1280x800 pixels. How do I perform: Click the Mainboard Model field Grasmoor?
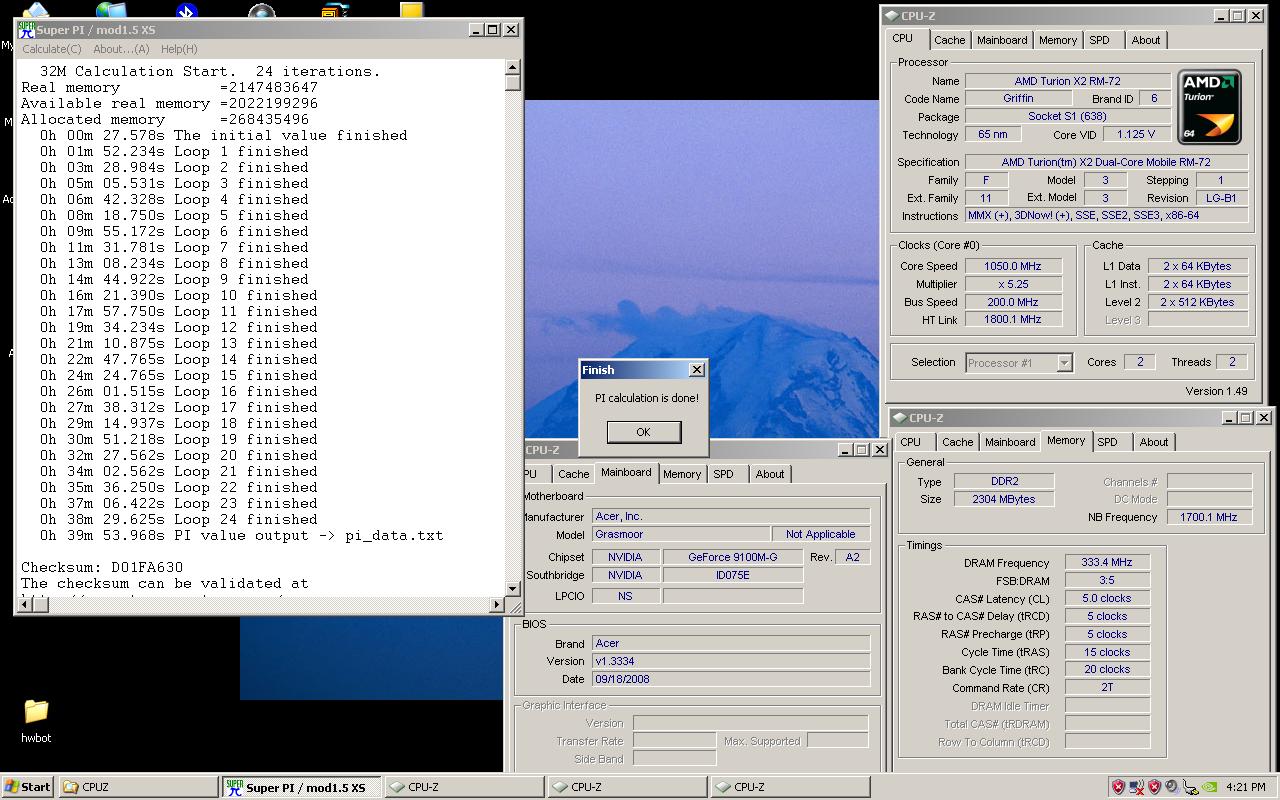(x=681, y=534)
